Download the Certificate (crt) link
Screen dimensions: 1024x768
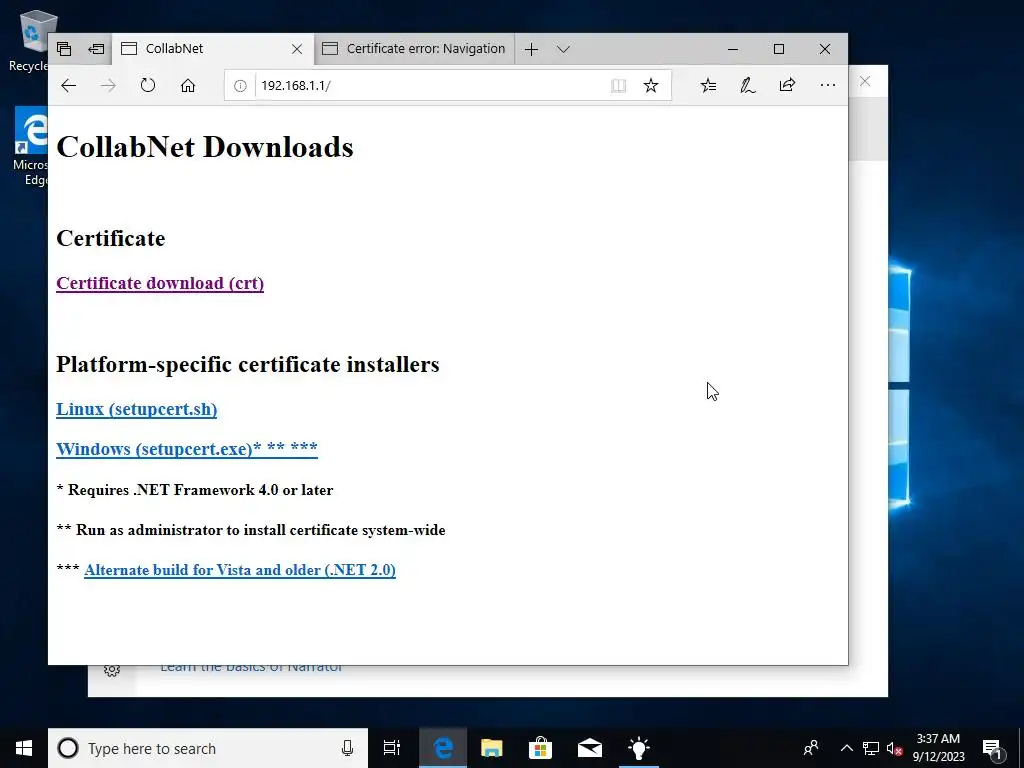pyautogui.click(x=160, y=283)
